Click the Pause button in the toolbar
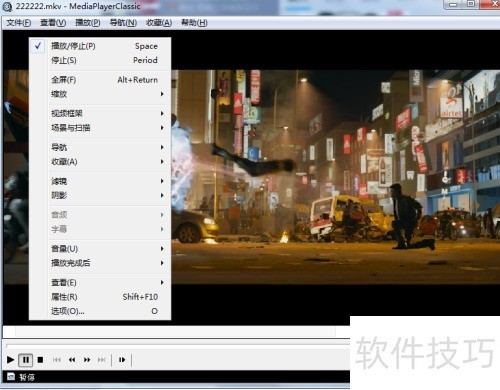The image size is (500, 390). tap(26, 360)
